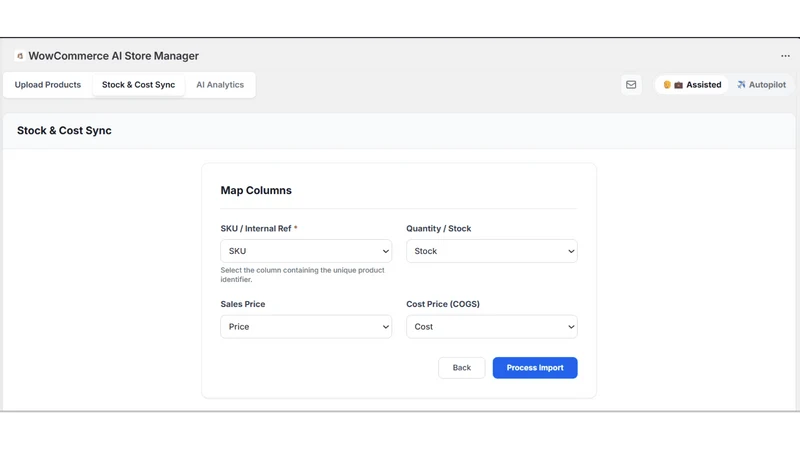Click the unique product identifier help text
Image resolution: width=800 pixels, height=450 pixels.
(303, 274)
